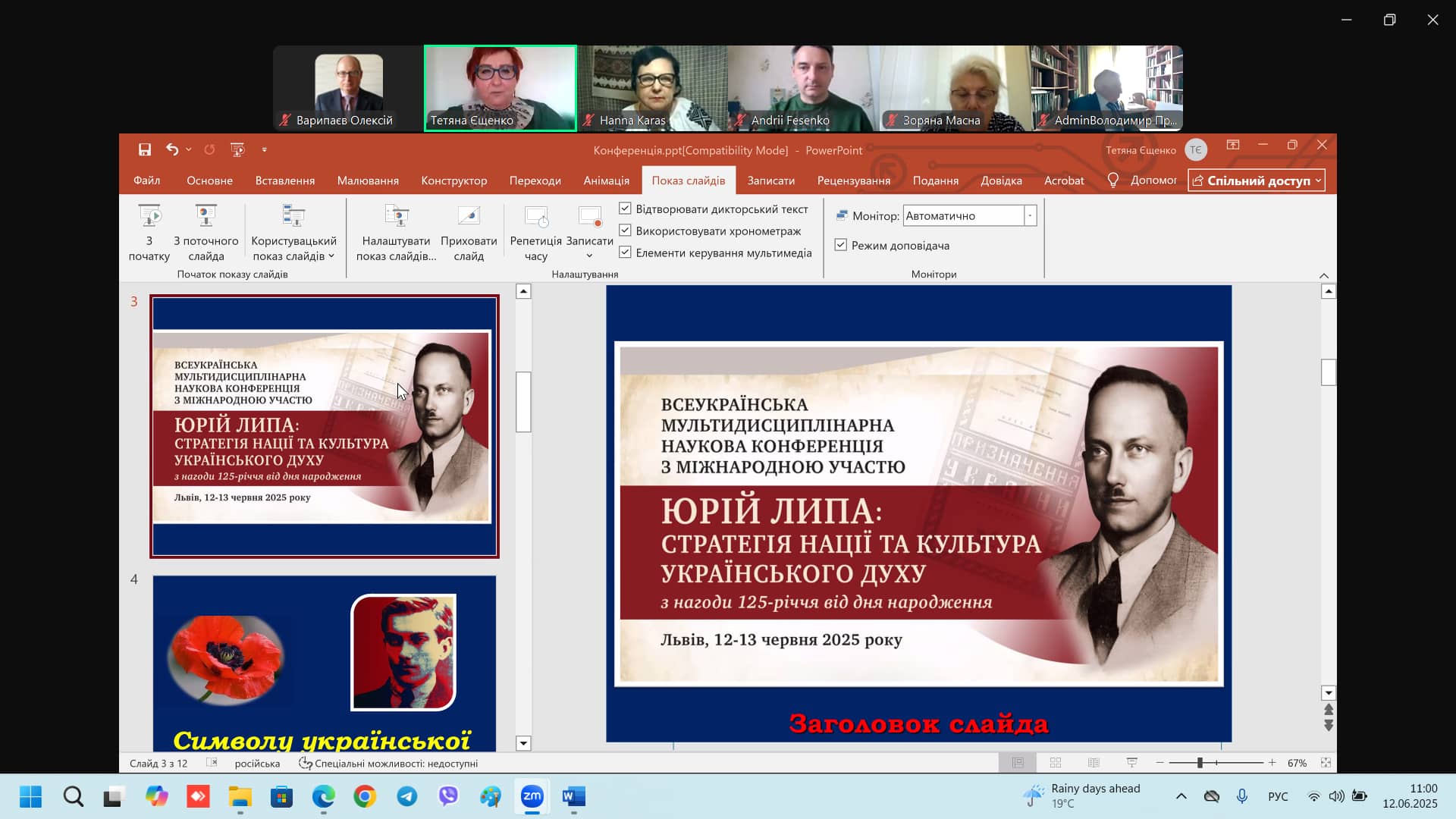
Task: Click Допомога search field
Action: pyautogui.click(x=1153, y=180)
